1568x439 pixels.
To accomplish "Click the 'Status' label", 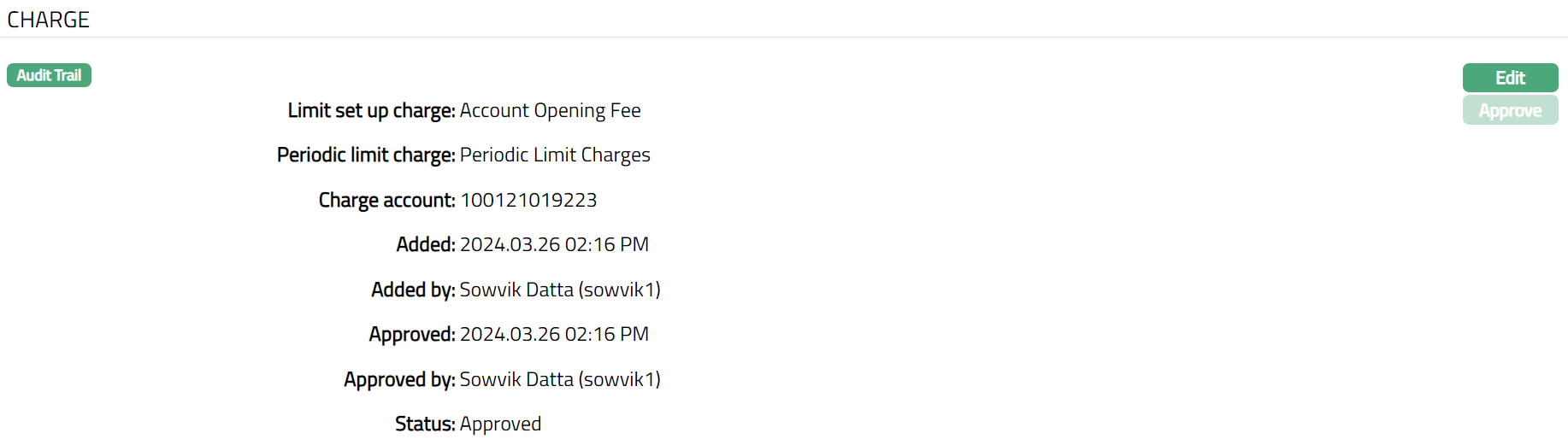I will tap(425, 424).
